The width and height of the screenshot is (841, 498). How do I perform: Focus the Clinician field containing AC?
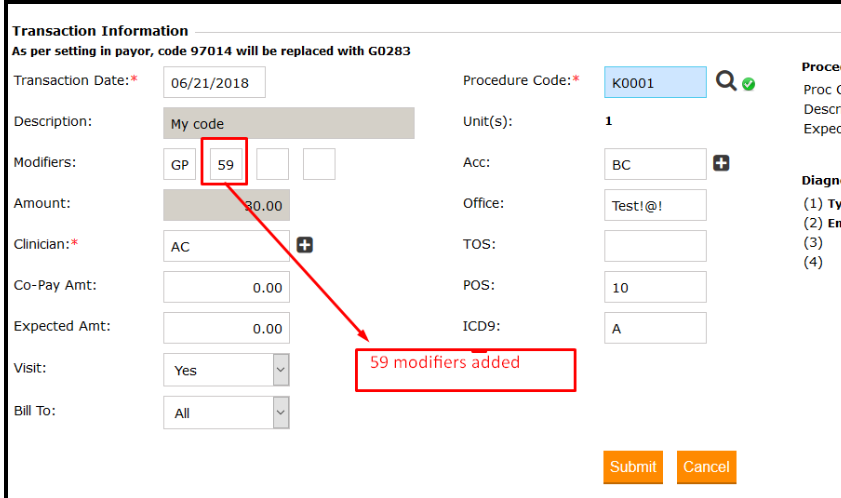coord(226,246)
